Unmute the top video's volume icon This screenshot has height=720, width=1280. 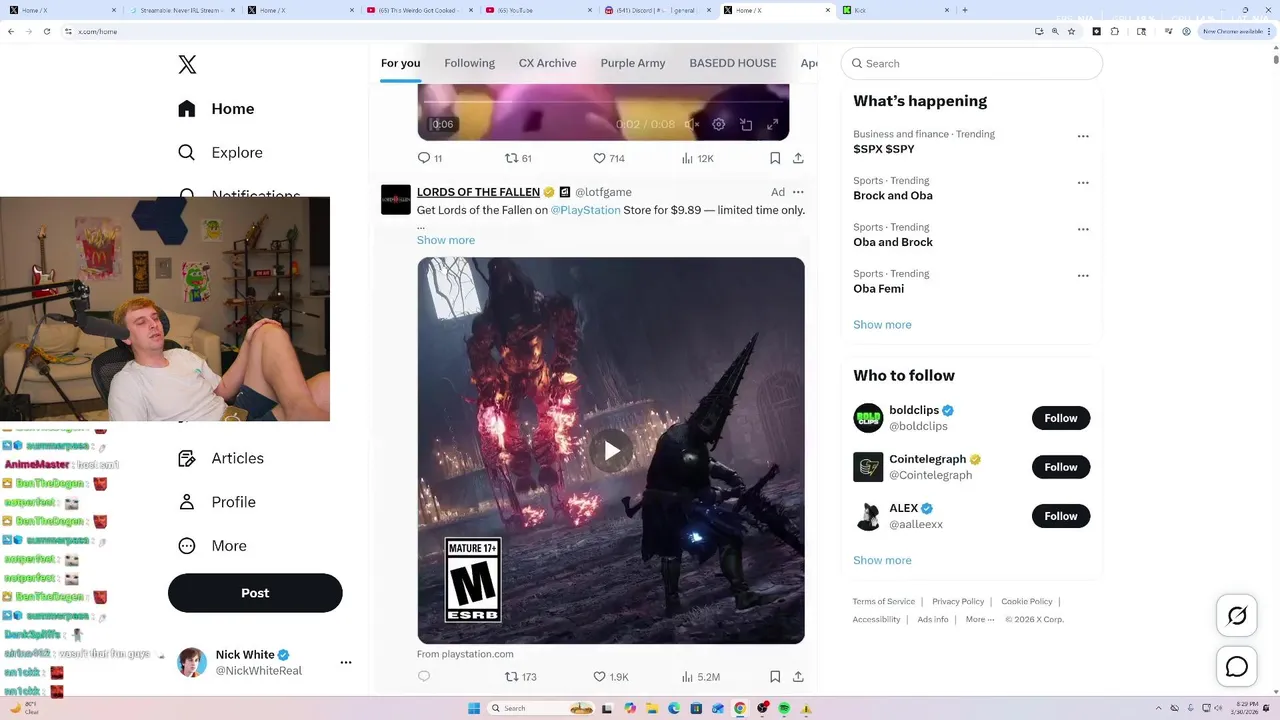pos(691,125)
